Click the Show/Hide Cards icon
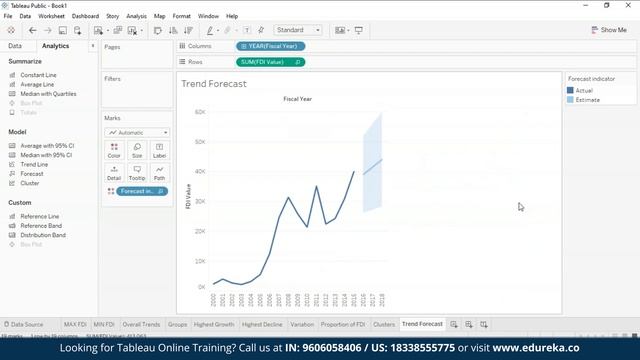The image size is (640, 360). pos(340,30)
